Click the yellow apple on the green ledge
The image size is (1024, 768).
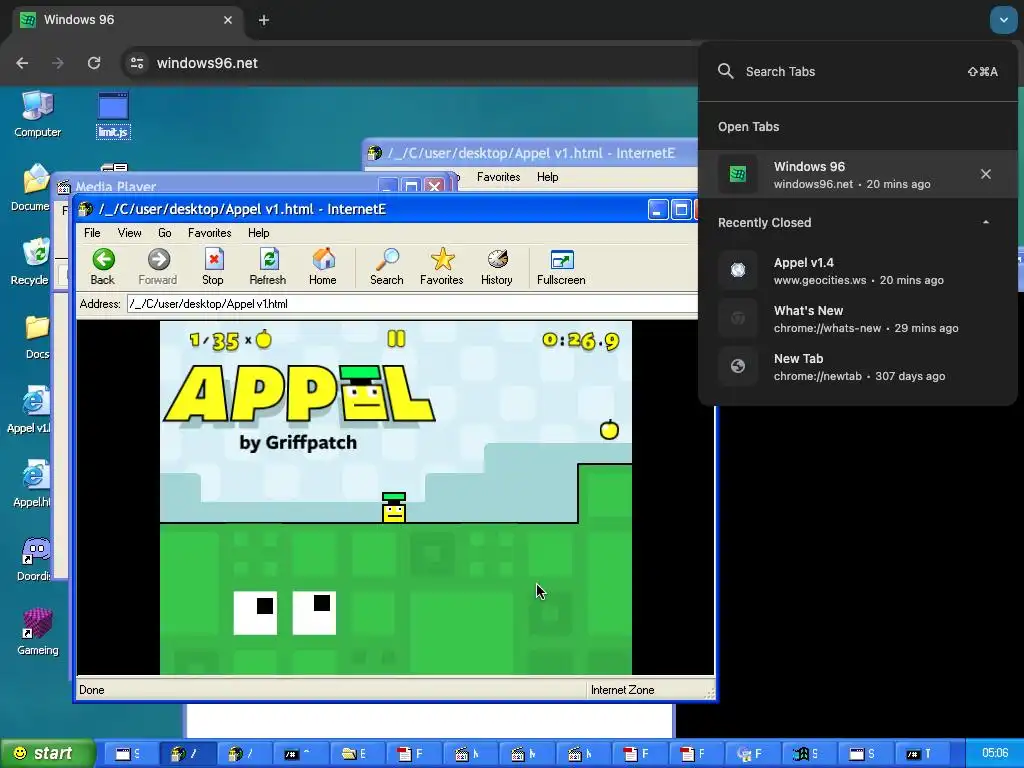click(x=609, y=429)
